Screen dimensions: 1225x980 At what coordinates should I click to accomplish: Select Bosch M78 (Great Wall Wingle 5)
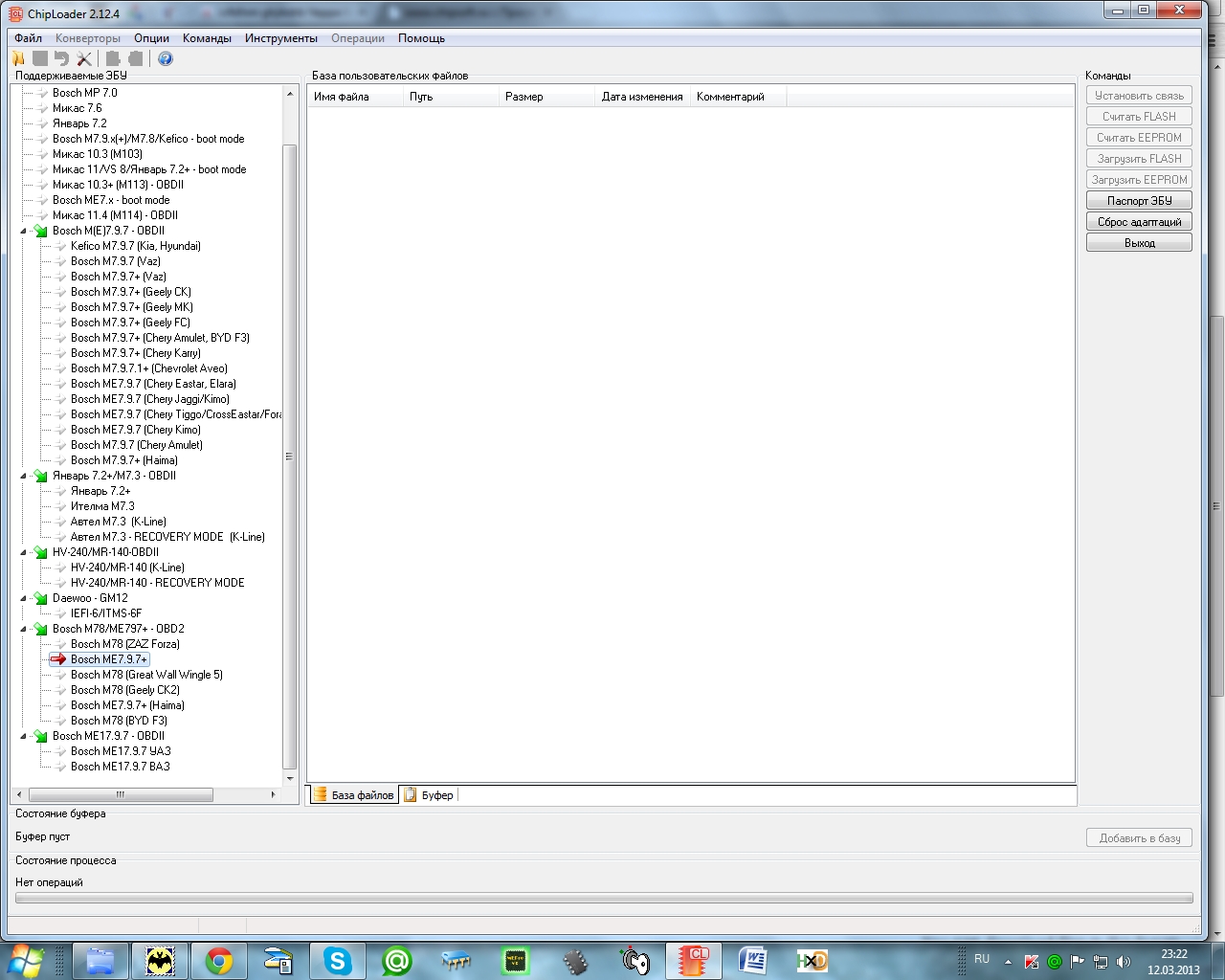[146, 675]
